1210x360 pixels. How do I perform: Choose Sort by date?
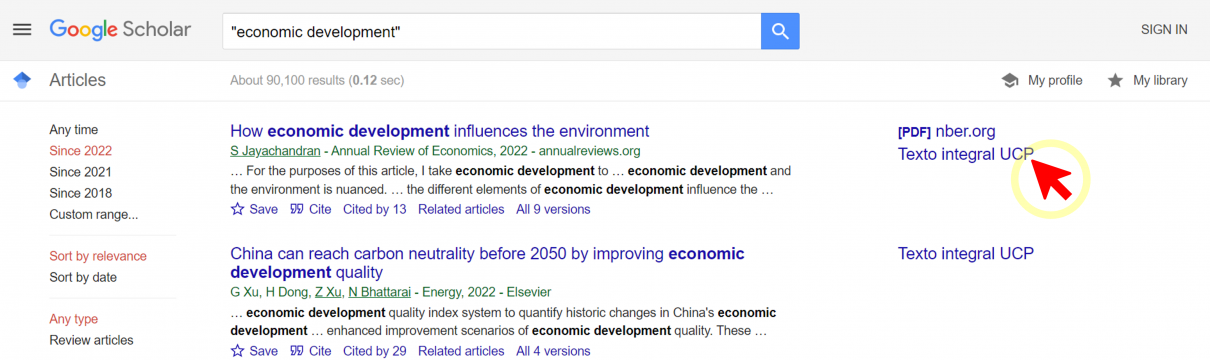83,277
